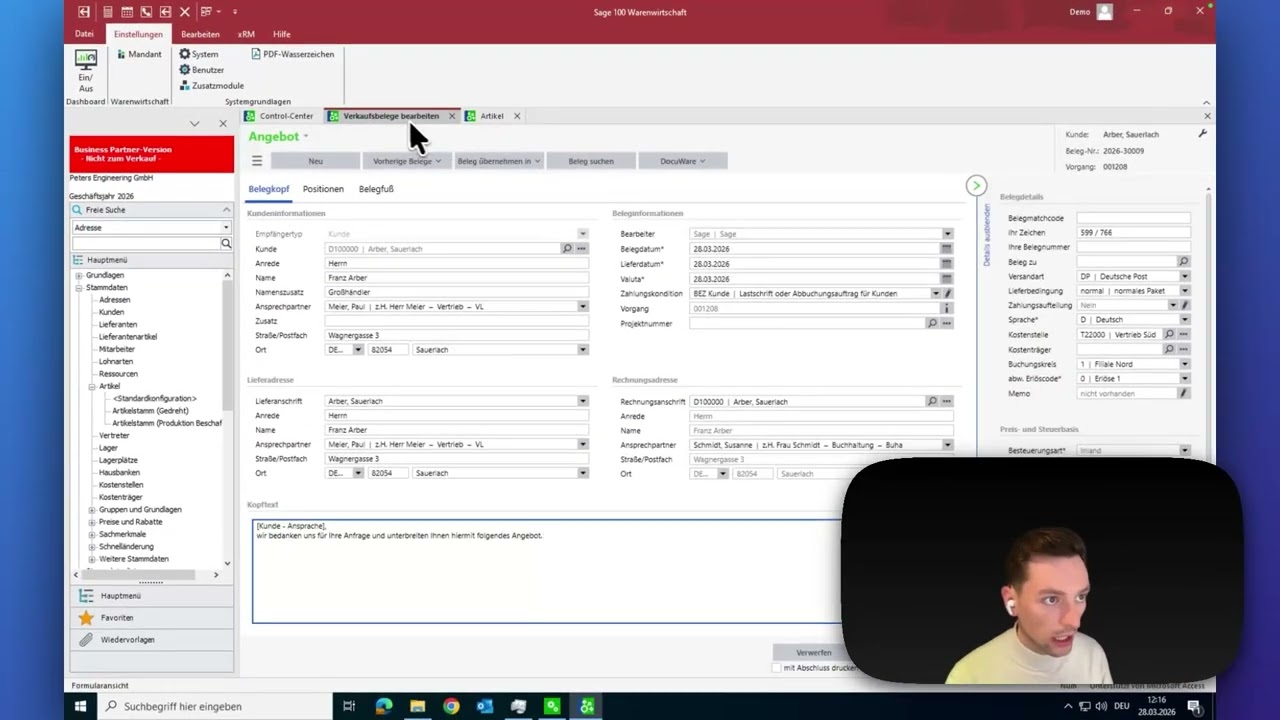1280x720 pixels.
Task: Open the Belegdatum calendar picker
Action: pos(946,248)
